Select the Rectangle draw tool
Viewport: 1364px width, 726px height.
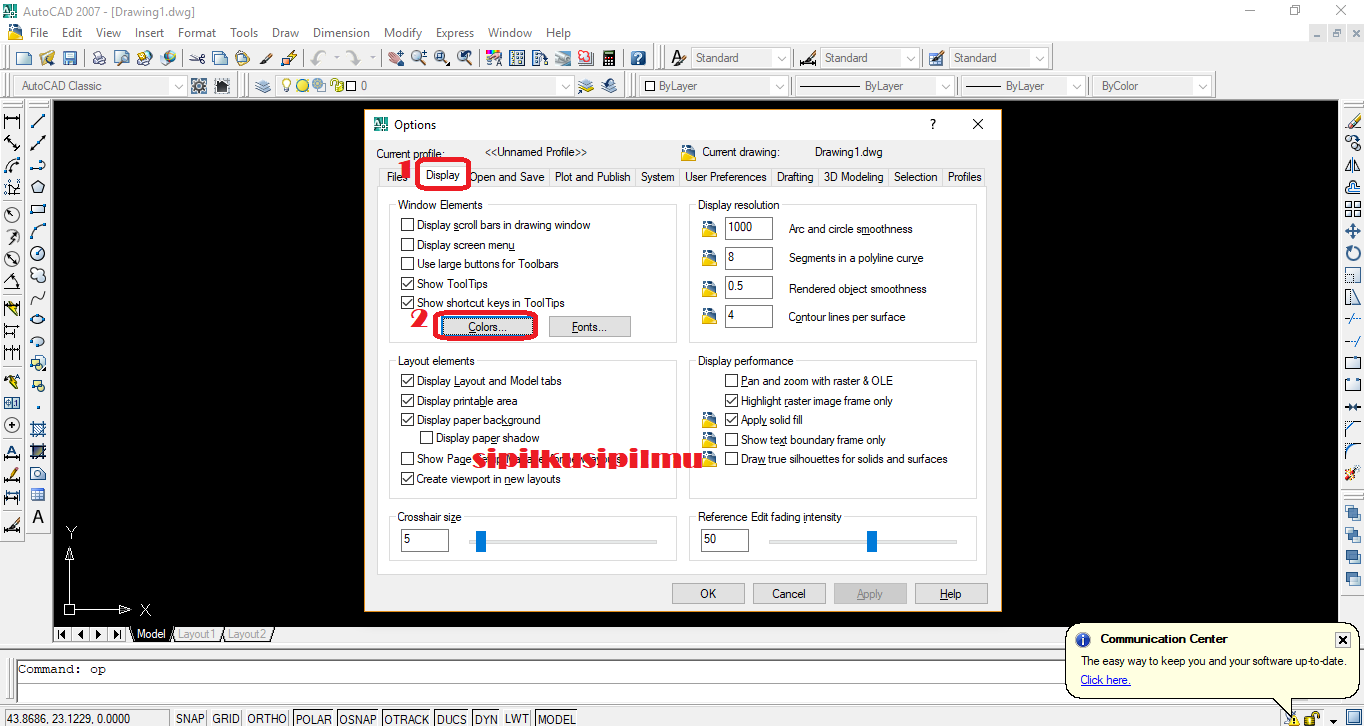click(x=38, y=209)
